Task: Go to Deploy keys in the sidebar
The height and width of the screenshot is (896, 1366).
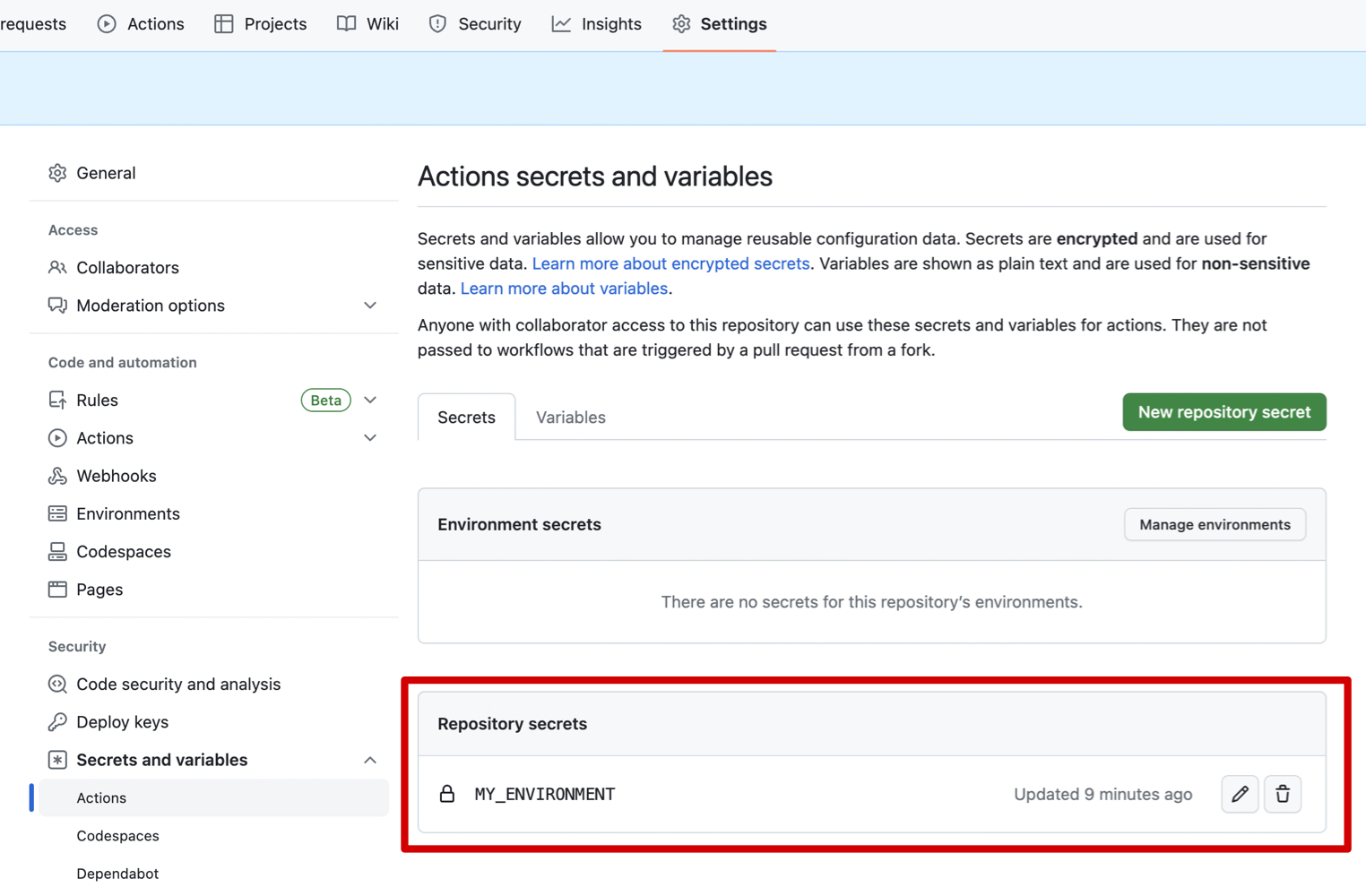Action: coord(122,722)
